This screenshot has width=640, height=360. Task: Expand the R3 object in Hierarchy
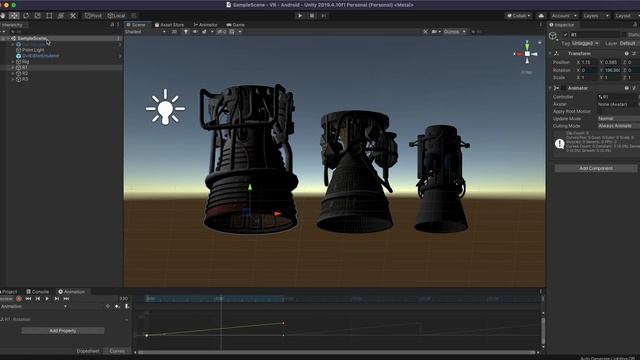coord(13,79)
